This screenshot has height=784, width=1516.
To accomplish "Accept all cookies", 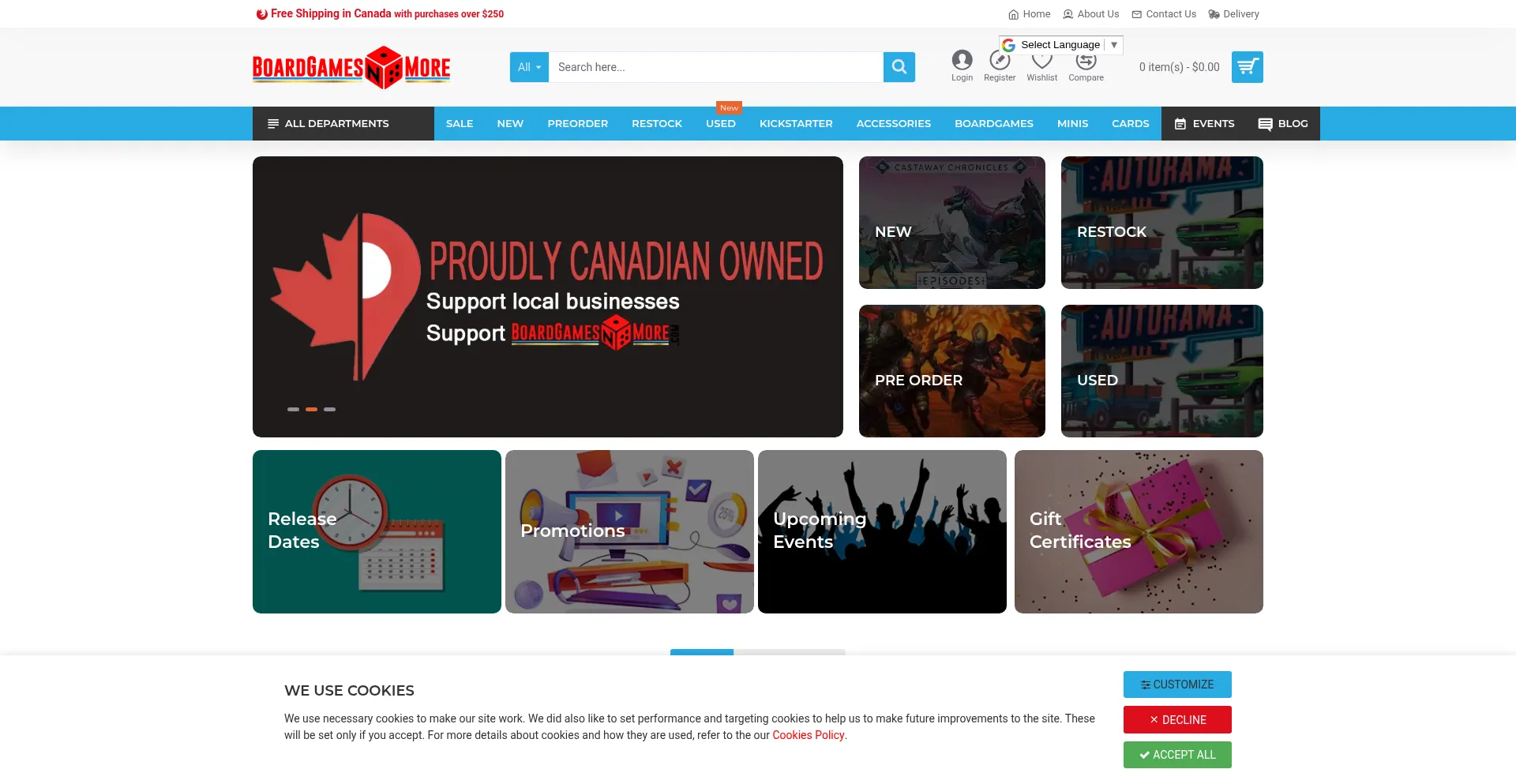I will (1176, 755).
